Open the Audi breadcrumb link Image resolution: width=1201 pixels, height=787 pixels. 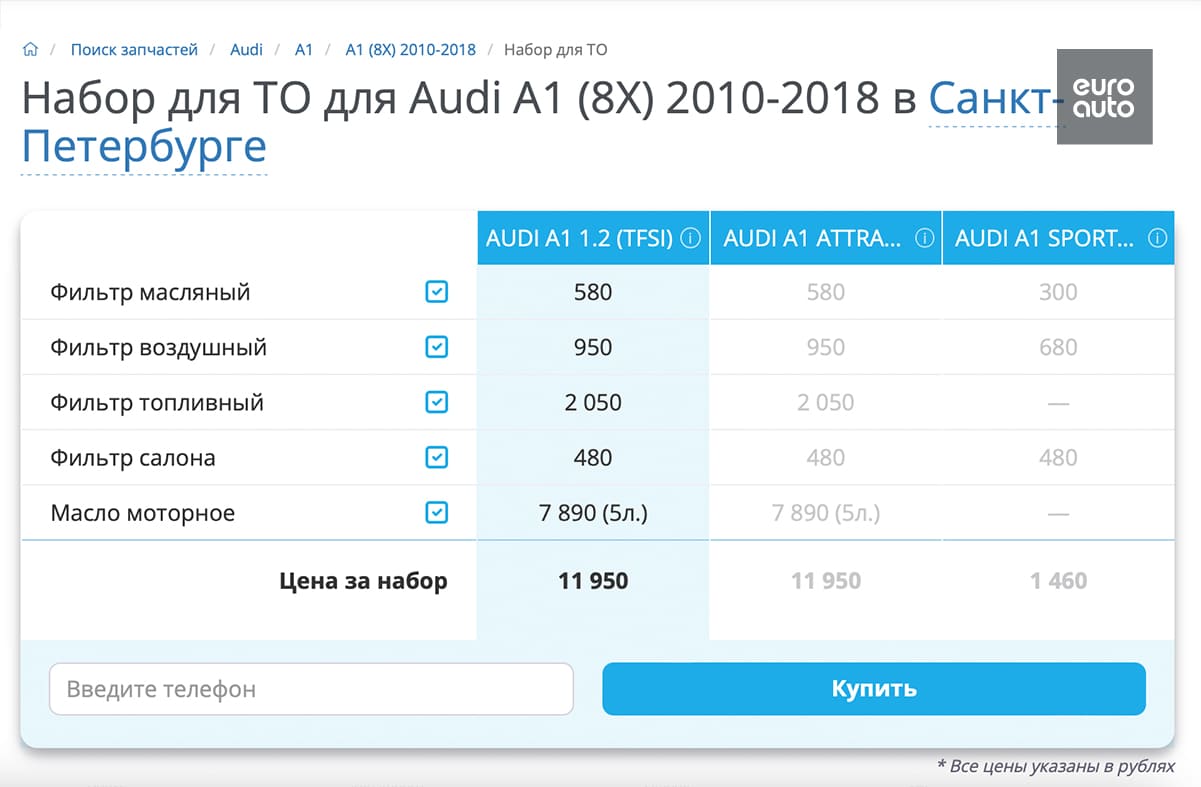[x=246, y=49]
